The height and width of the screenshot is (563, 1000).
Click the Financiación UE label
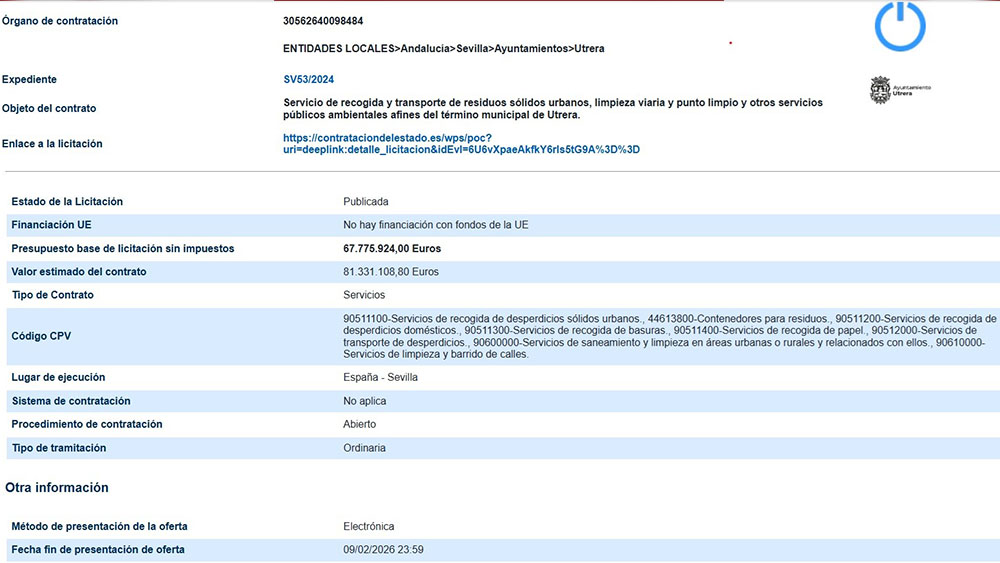[x=52, y=225]
